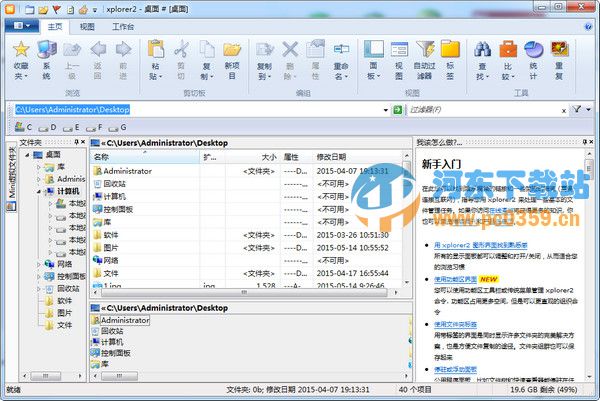This screenshot has height=401, width=600.
Task: Click the 重复 duplicates icon
Action: [559, 49]
